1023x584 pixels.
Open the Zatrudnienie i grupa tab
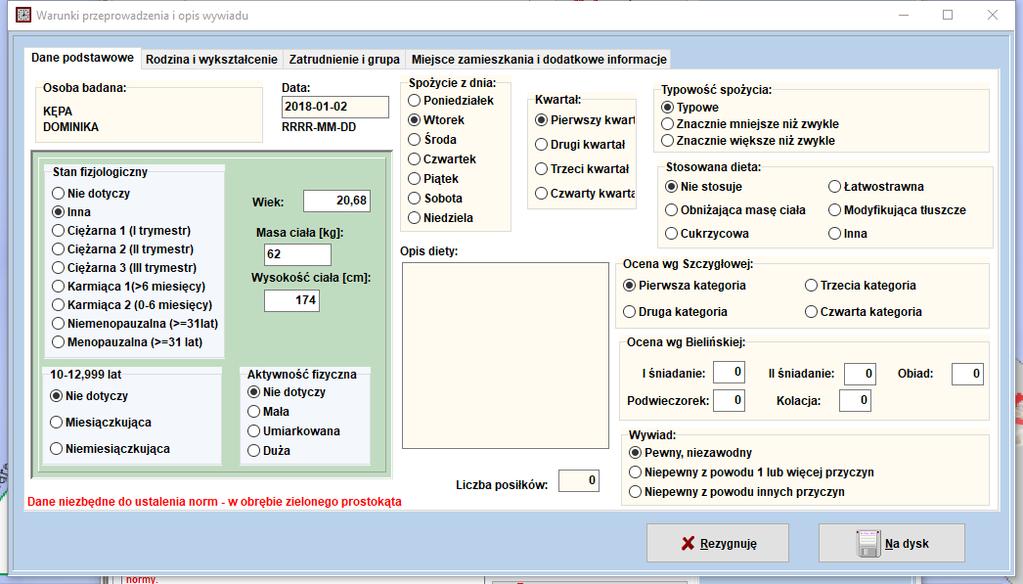point(344,59)
